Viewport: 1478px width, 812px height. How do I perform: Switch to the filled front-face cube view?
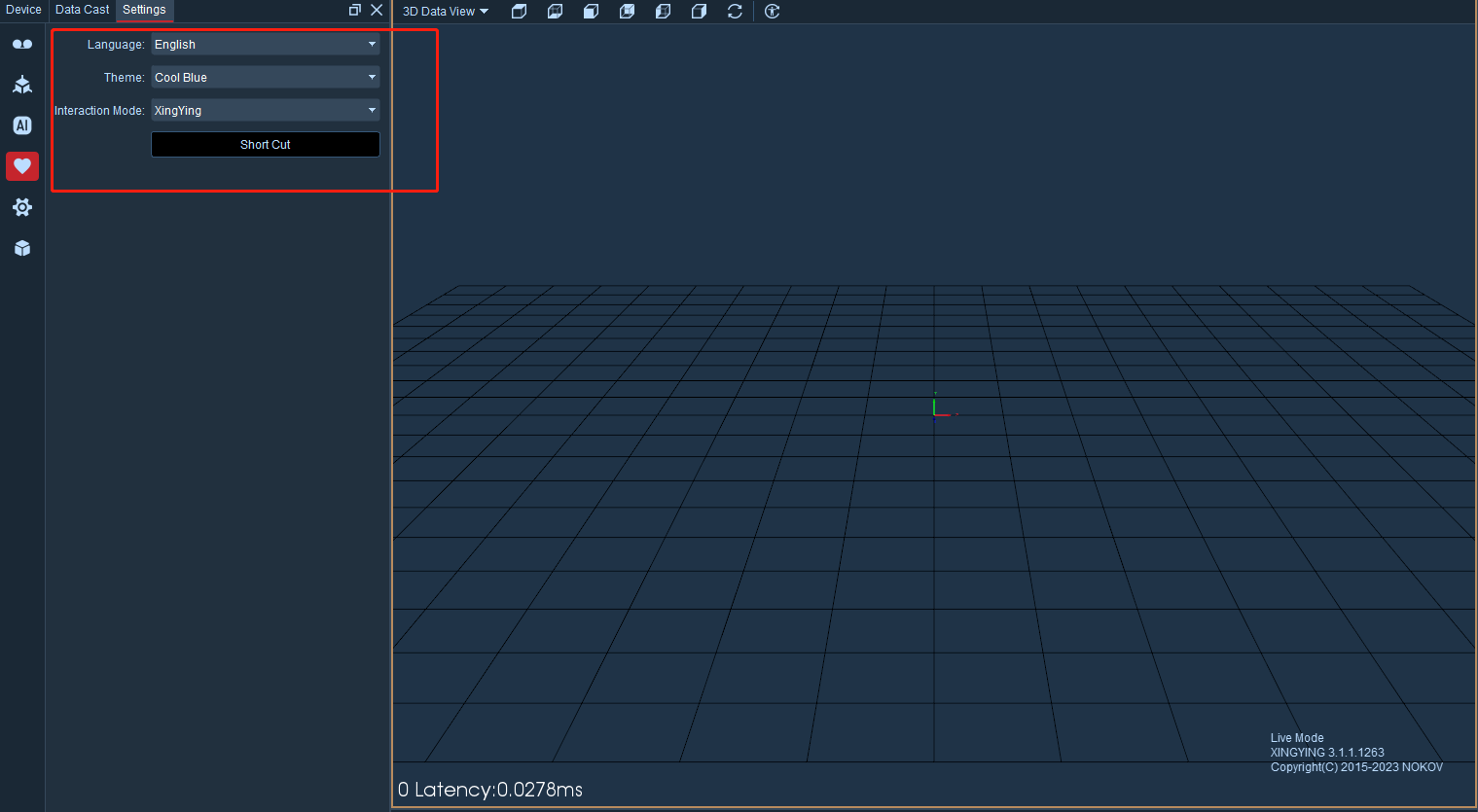(x=591, y=12)
